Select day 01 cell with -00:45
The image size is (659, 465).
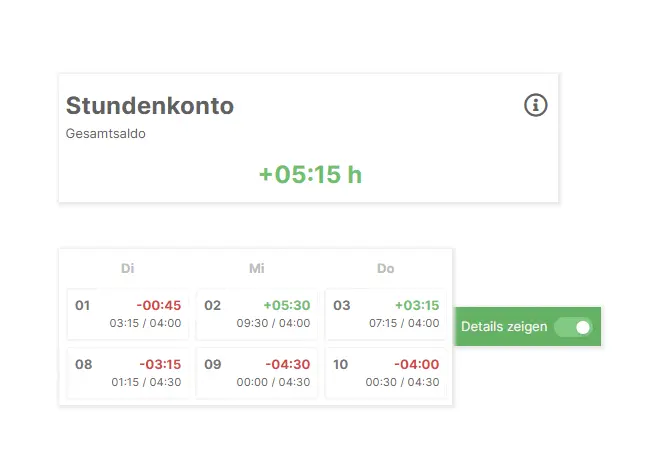[128, 314]
